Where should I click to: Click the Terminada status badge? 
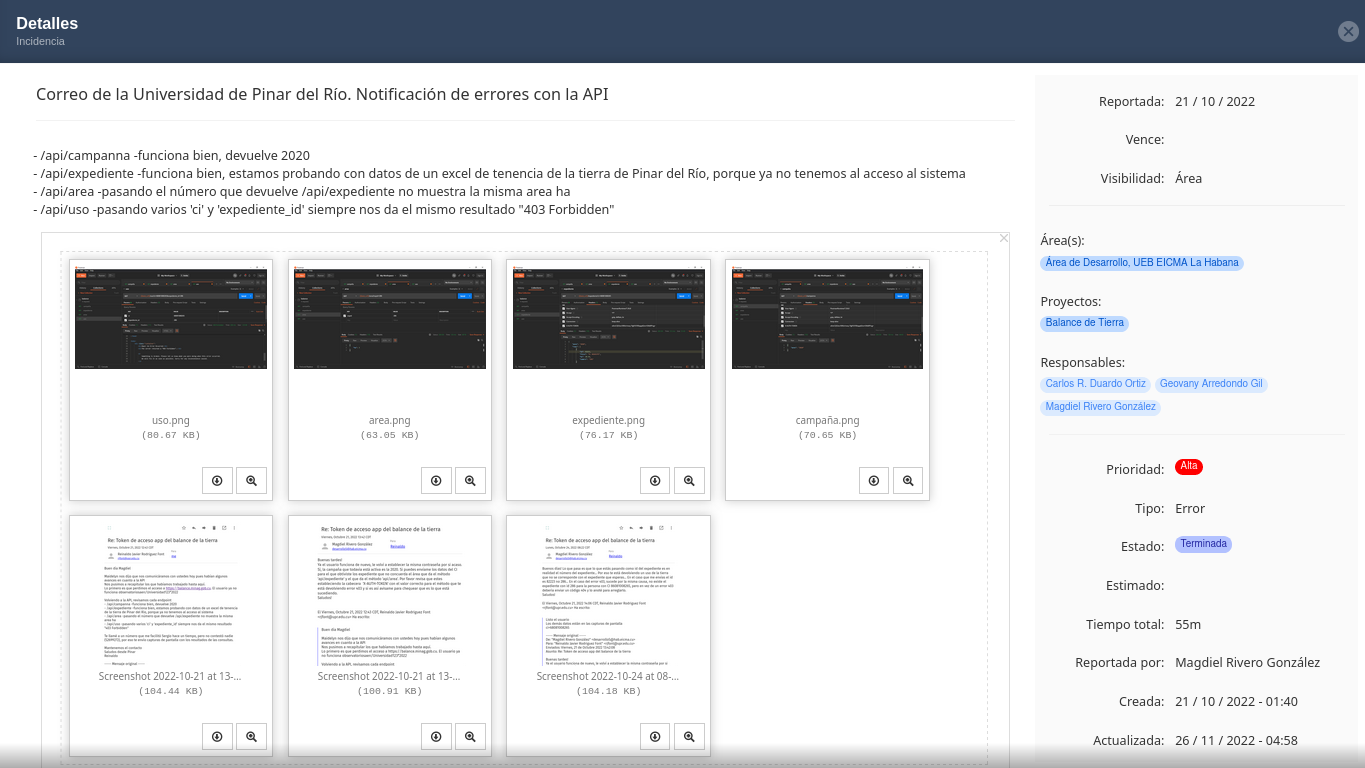[1203, 545]
